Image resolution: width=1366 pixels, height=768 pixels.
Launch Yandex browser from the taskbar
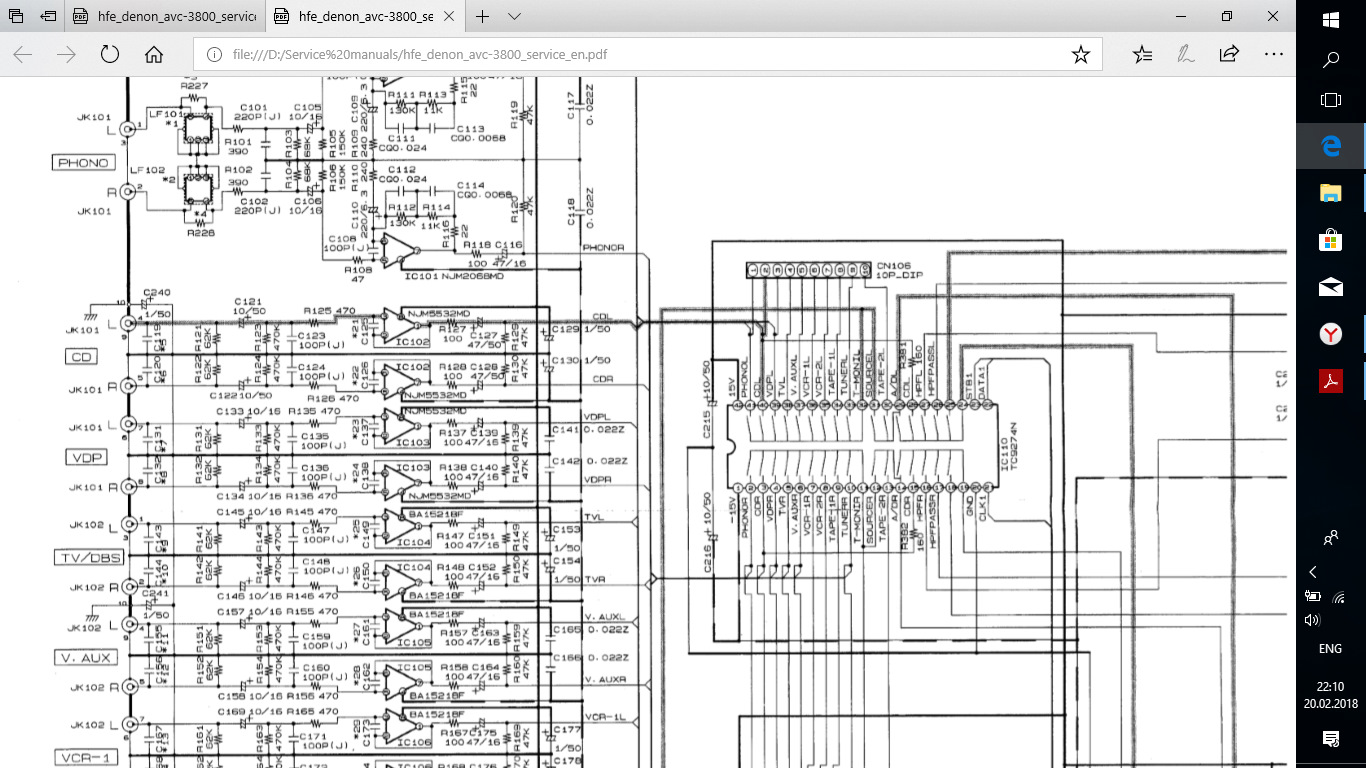[1331, 334]
